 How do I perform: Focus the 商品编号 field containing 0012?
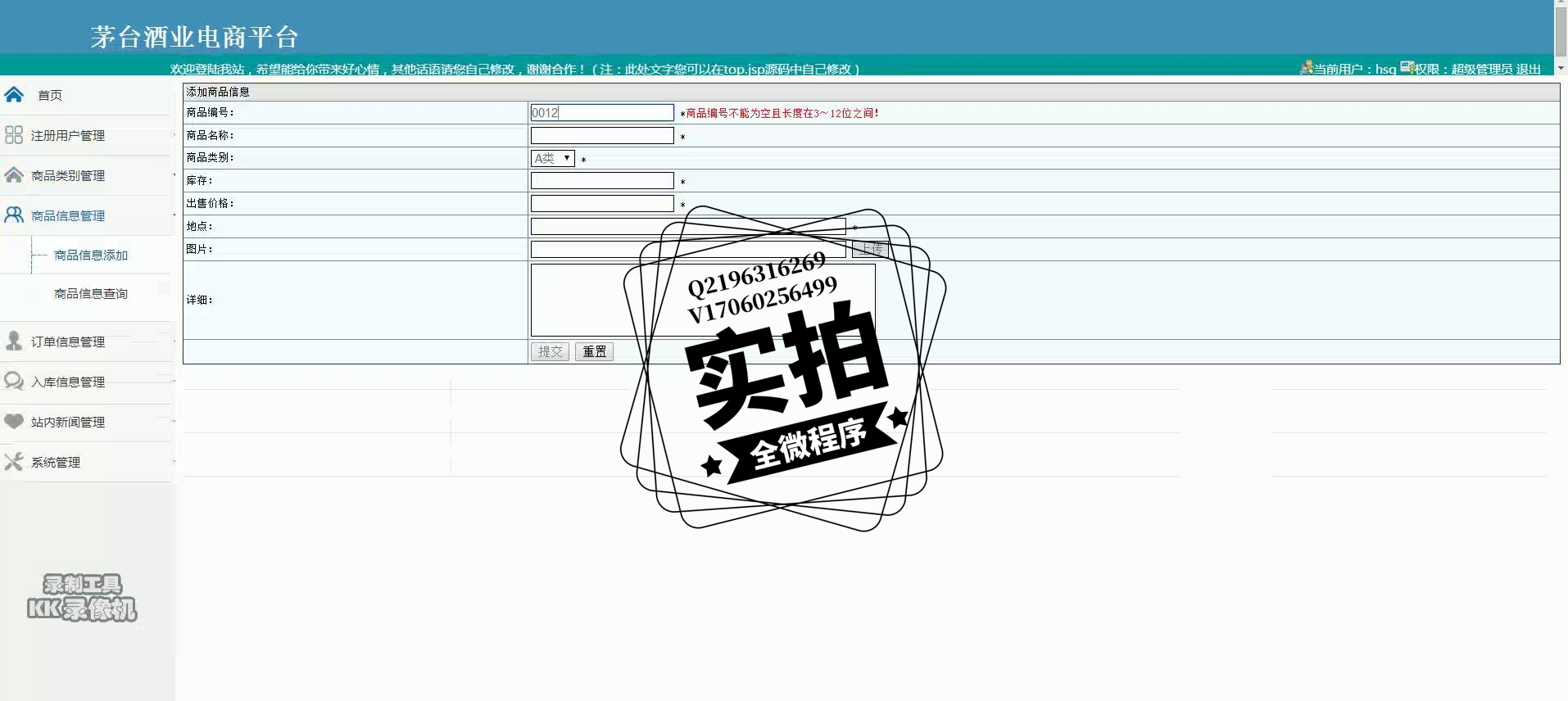[602, 112]
